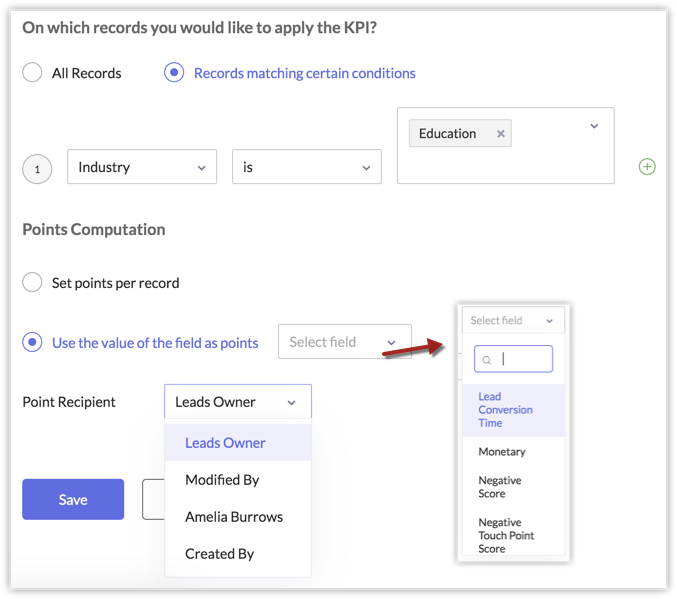Select Created By in recipient list
The height and width of the screenshot is (599, 677).
[x=219, y=554]
